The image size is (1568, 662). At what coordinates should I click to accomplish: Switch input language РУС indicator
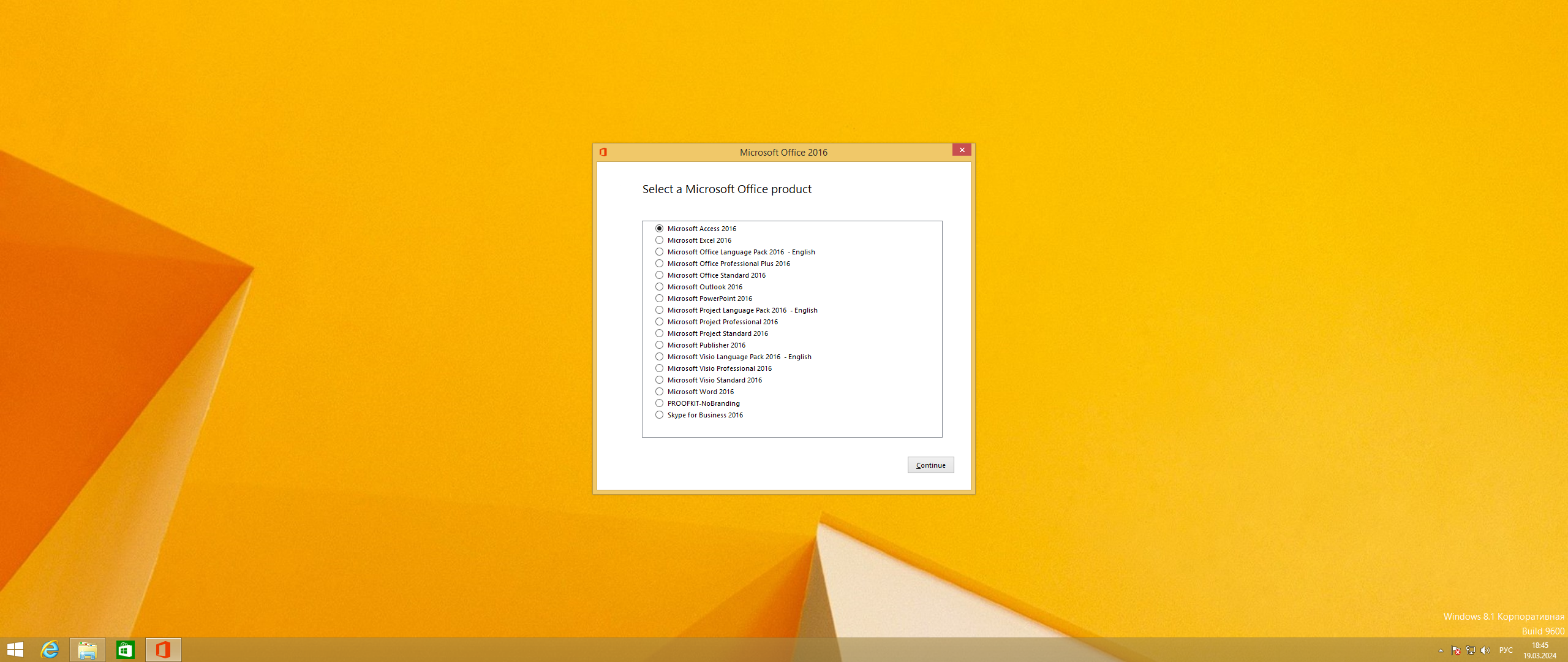point(1506,650)
